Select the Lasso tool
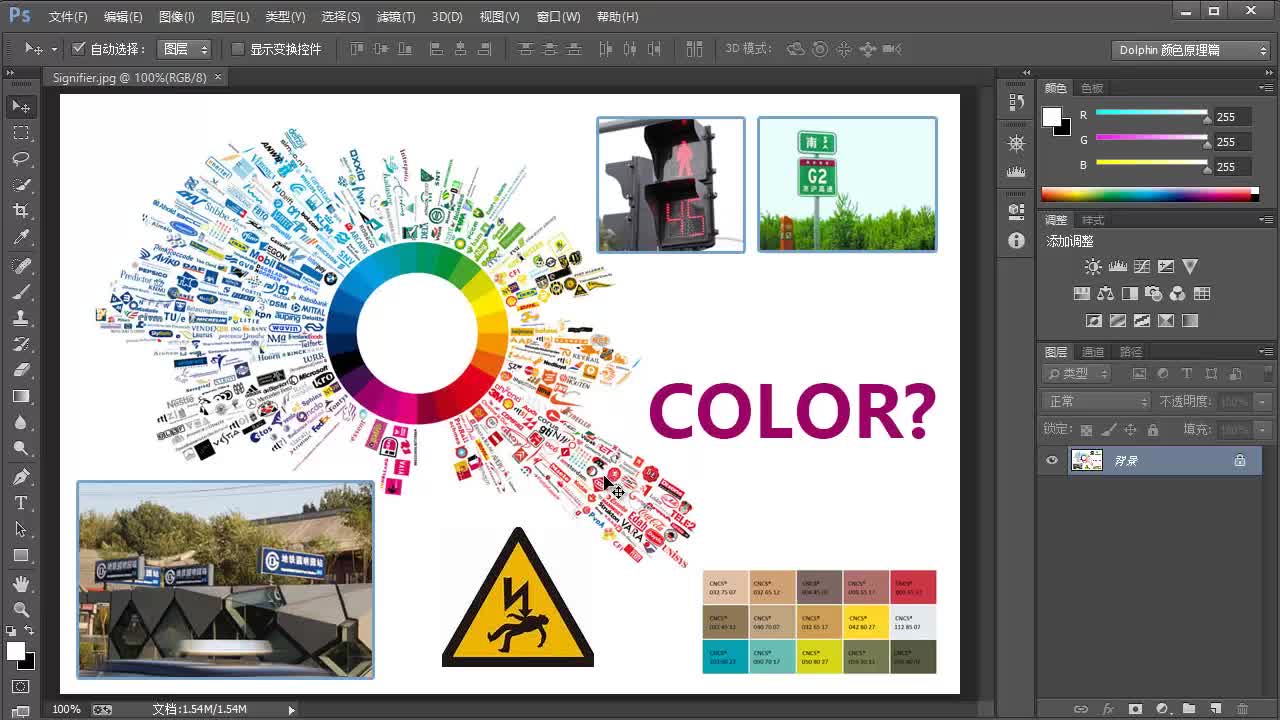The height and width of the screenshot is (720, 1280). click(x=21, y=159)
